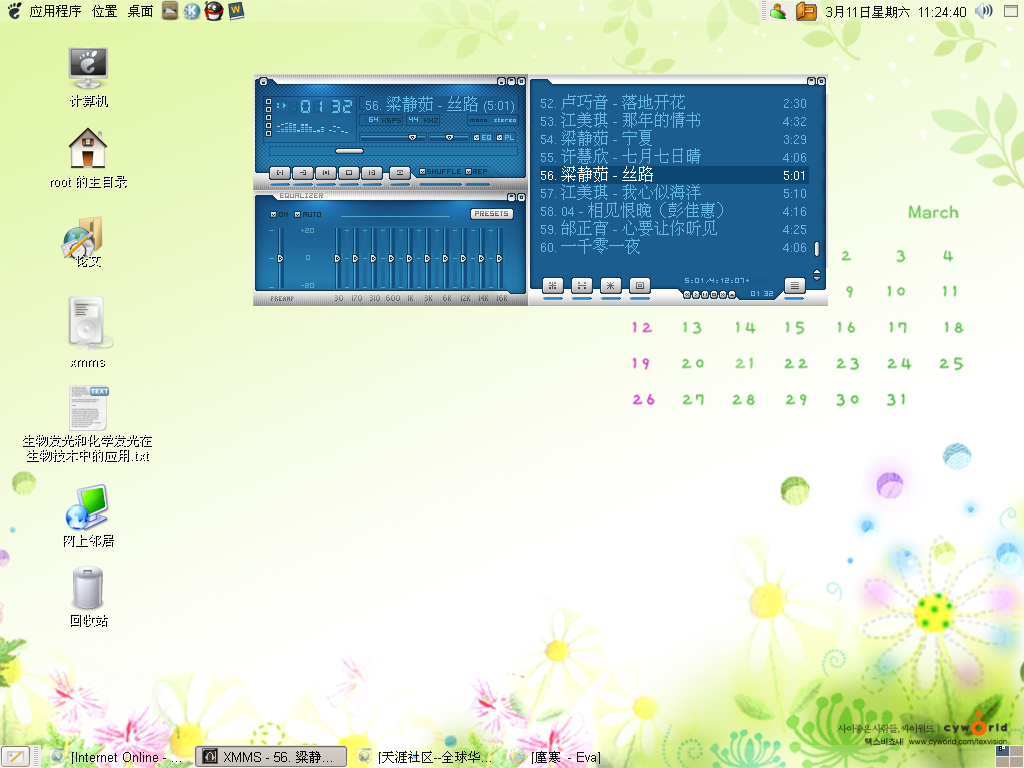Click the mini stop button in playlist footer
The image size is (1024, 768).
[x=714, y=295]
